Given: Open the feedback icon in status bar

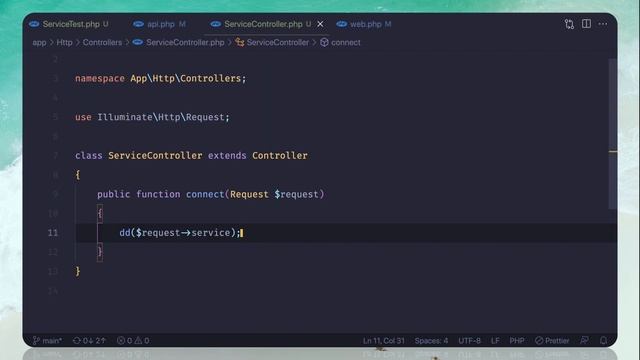Looking at the screenshot, I should [584, 340].
